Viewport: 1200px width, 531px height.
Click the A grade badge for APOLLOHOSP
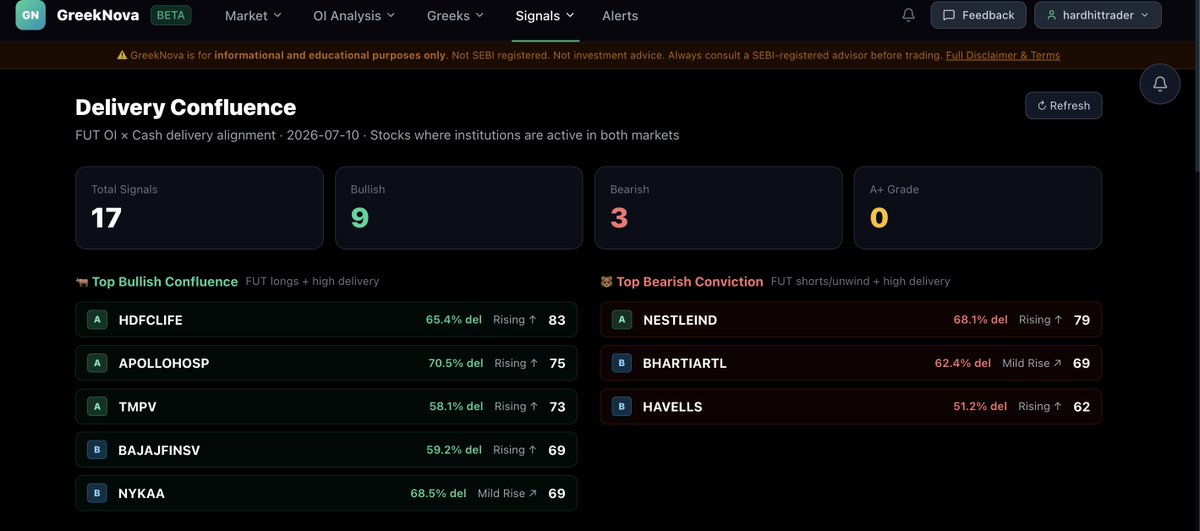[x=97, y=363]
